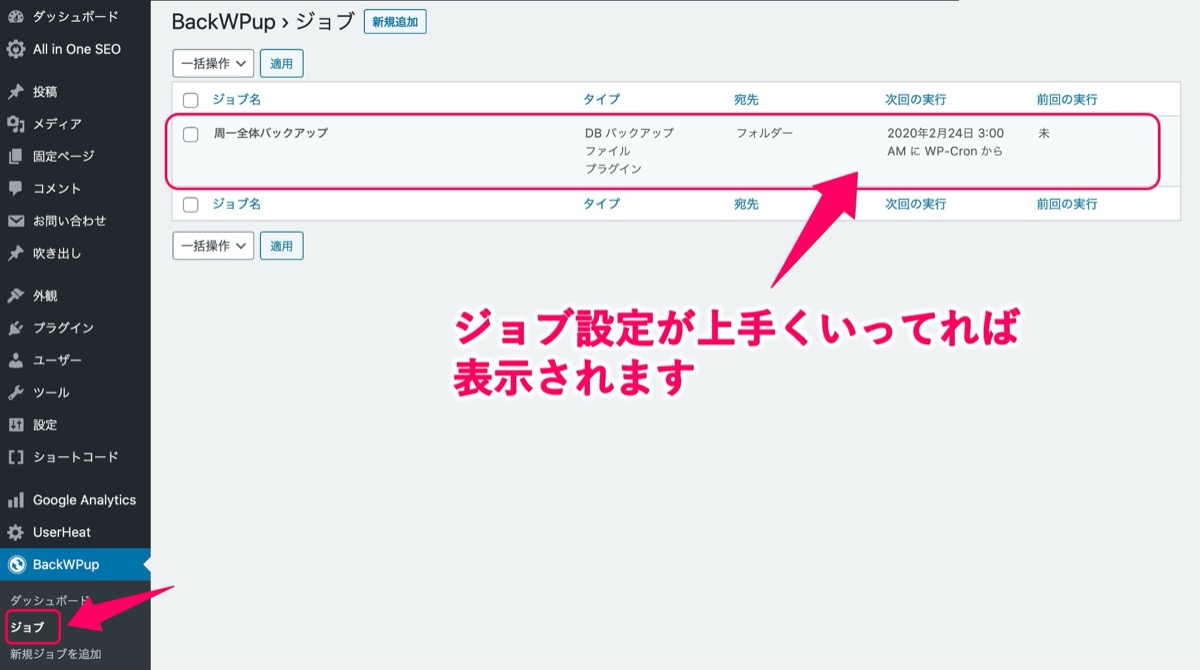Click the bar chart icon beside Google Analytics
1200x670 pixels.
point(16,500)
